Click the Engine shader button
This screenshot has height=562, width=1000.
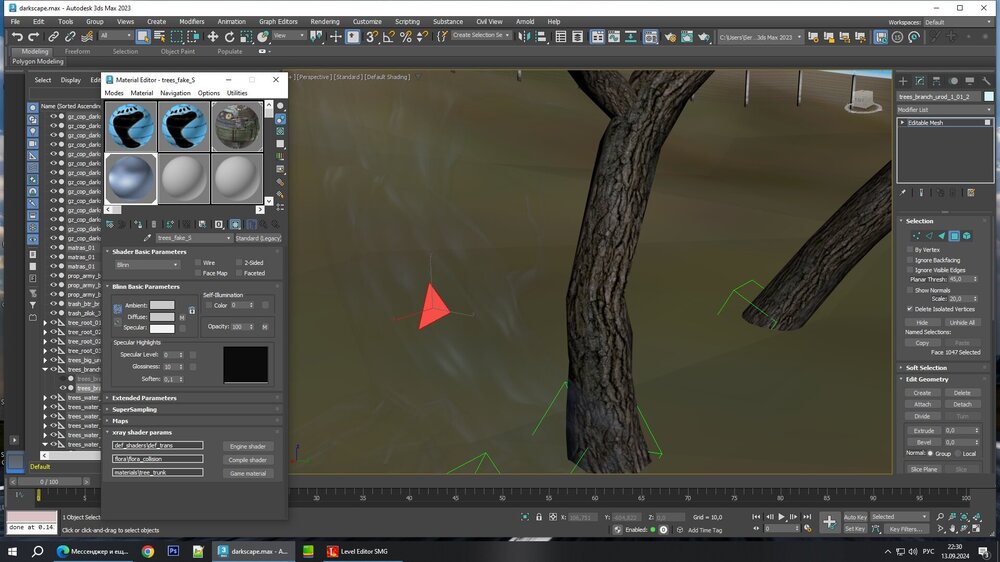coord(247,446)
